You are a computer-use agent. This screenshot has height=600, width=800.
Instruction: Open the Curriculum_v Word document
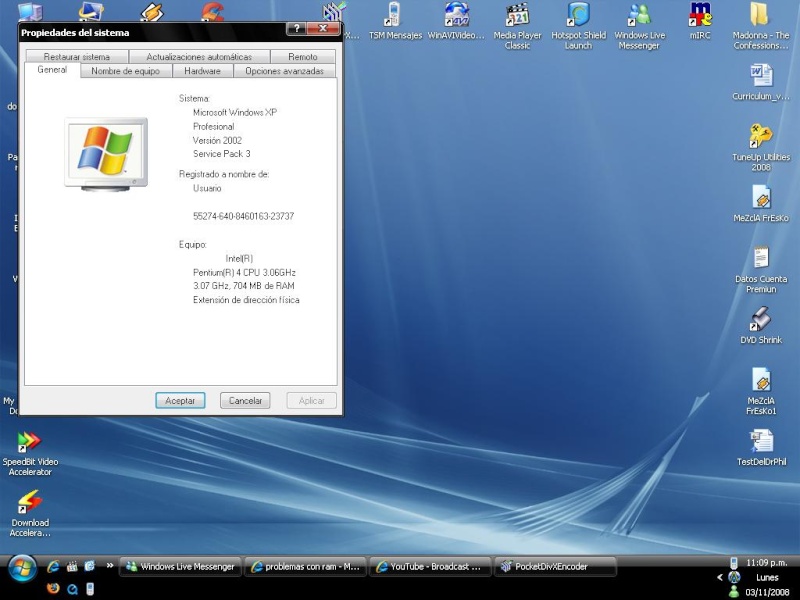[761, 82]
